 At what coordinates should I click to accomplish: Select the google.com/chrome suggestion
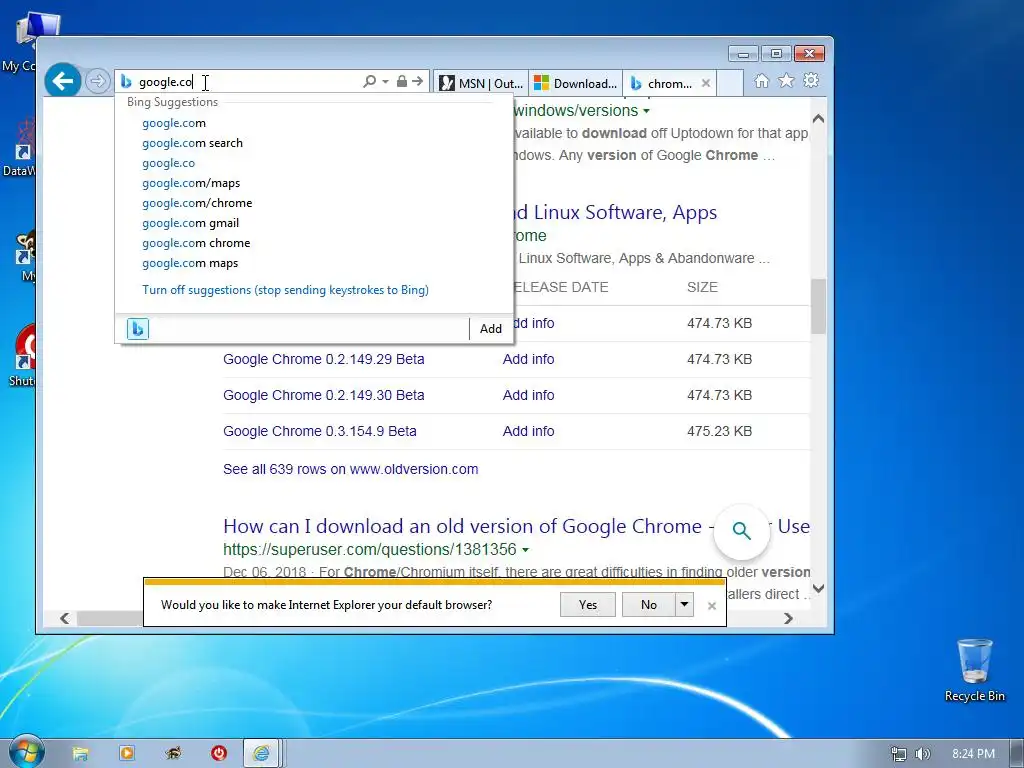tap(197, 203)
